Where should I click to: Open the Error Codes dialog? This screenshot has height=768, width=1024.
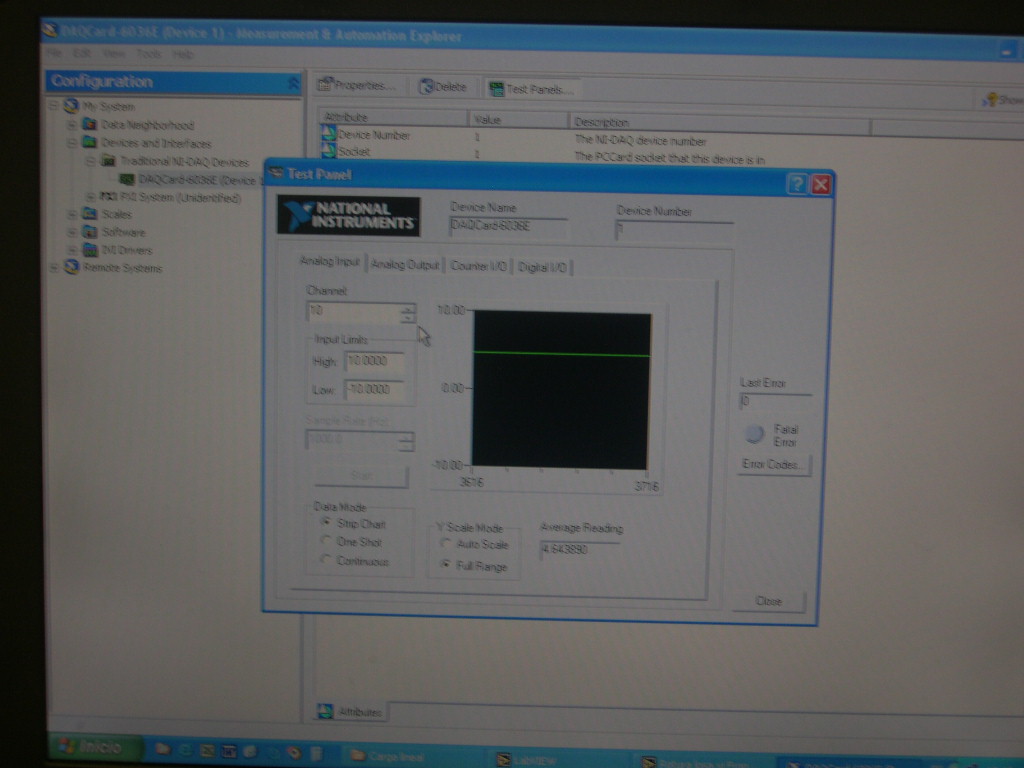(773, 464)
